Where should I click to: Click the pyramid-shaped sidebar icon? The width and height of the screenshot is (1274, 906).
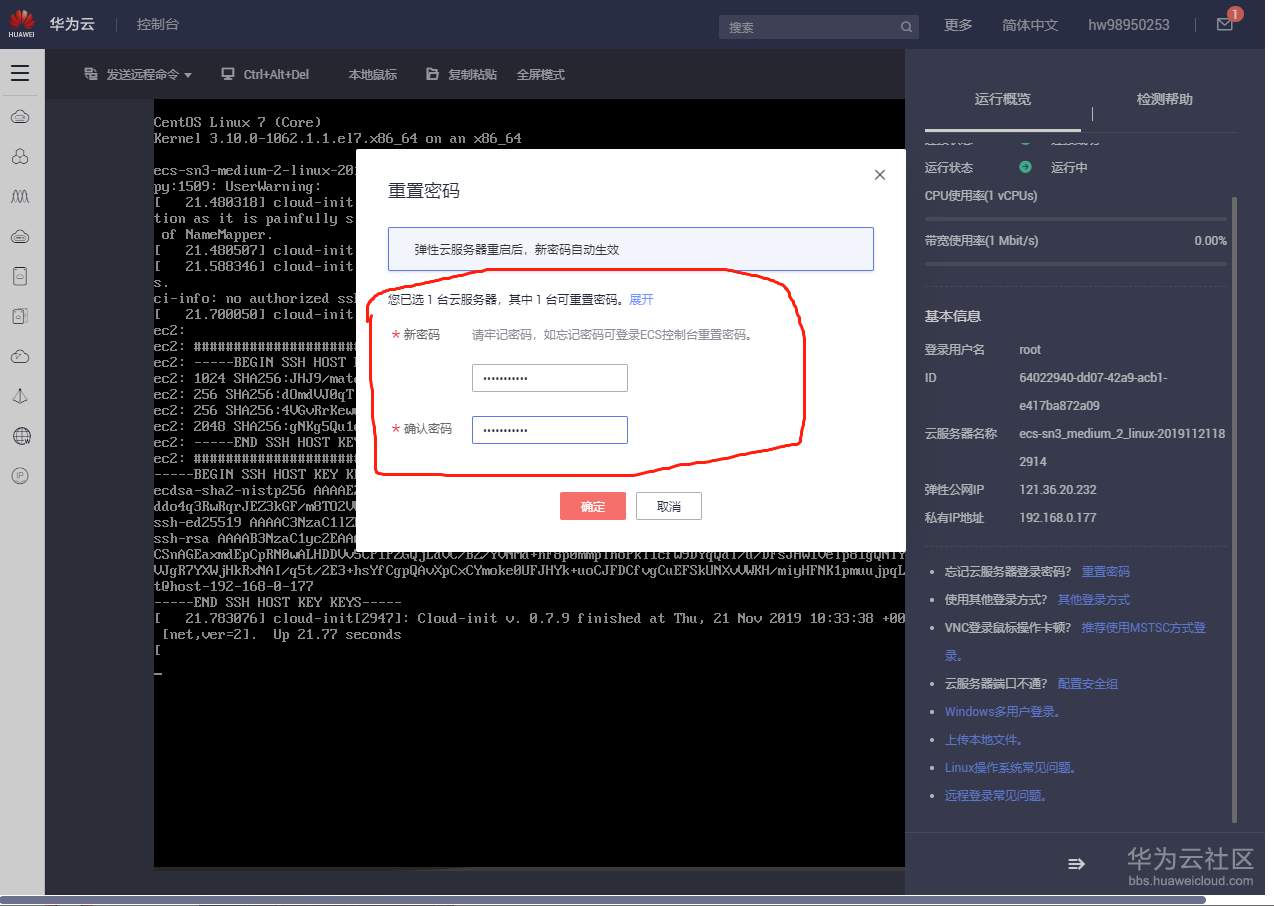(x=20, y=396)
